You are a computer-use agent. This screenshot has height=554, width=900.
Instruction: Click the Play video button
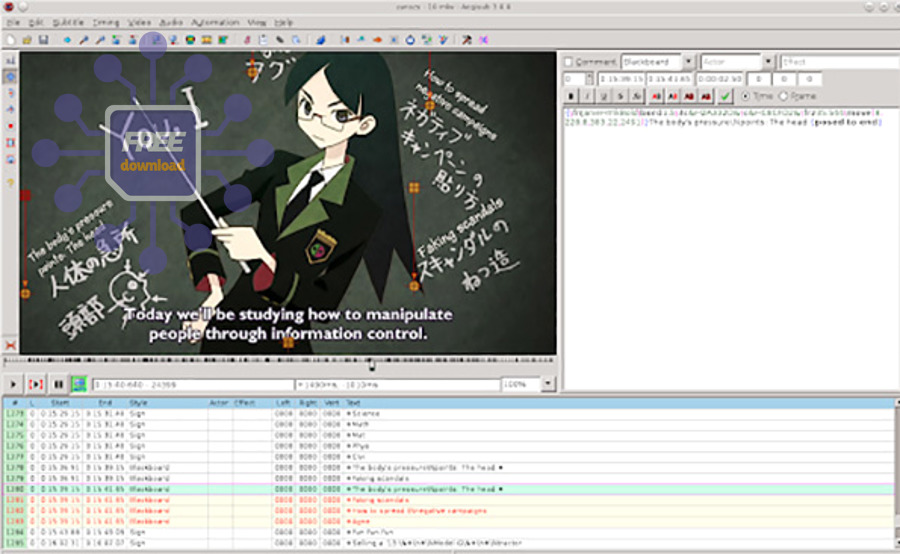click(x=13, y=384)
